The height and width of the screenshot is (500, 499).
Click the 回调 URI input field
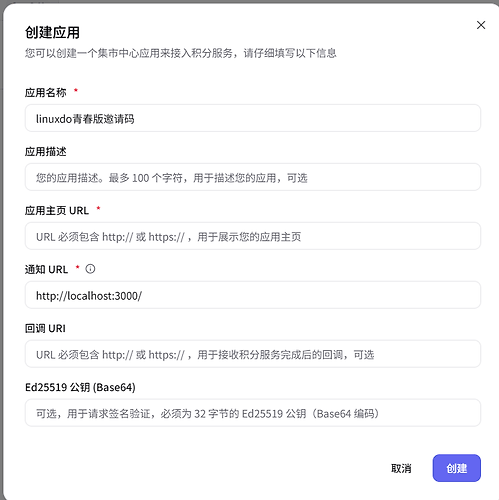click(x=253, y=354)
